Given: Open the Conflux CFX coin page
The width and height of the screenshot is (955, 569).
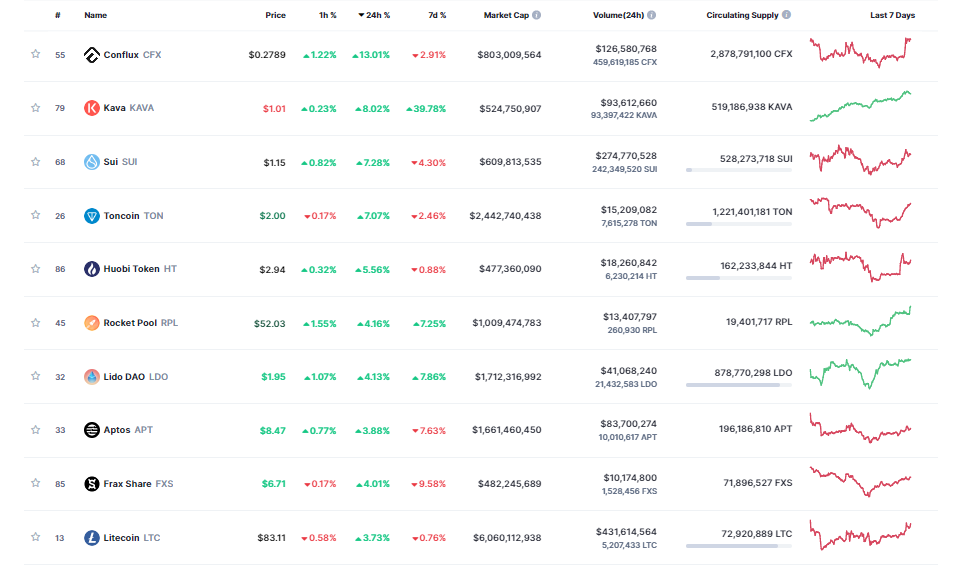Looking at the screenshot, I should (132, 55).
